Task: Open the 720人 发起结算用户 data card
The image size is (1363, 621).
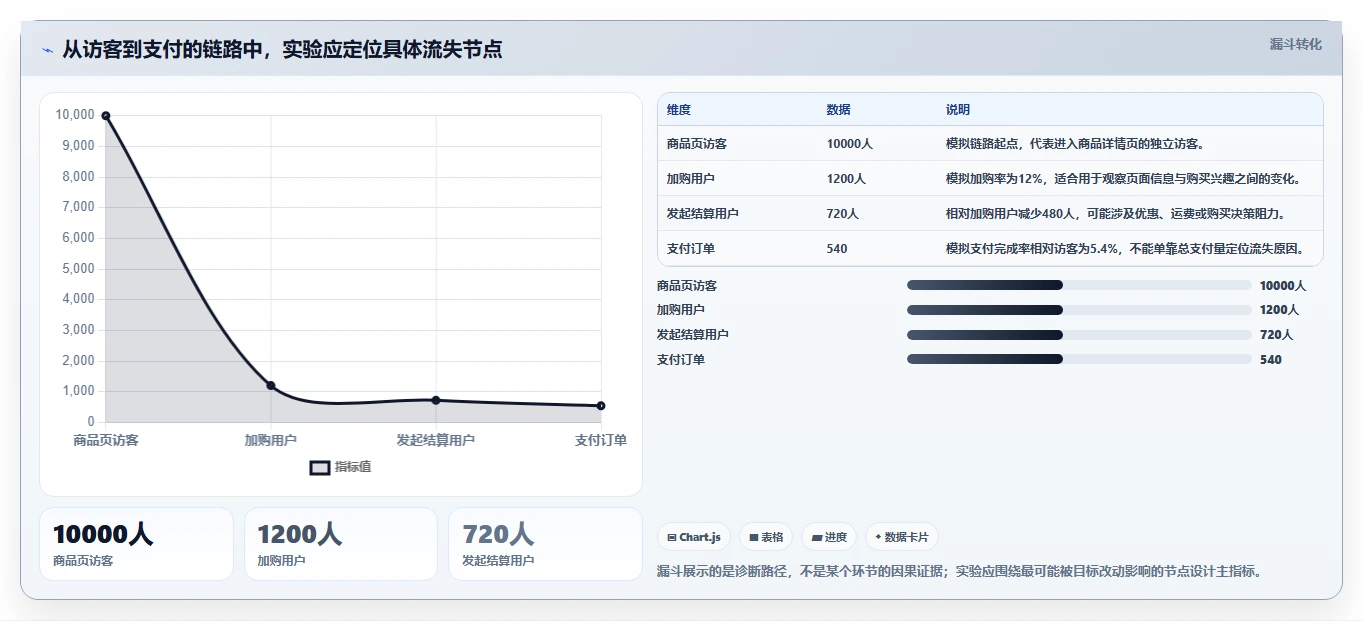Action: [x=545, y=544]
